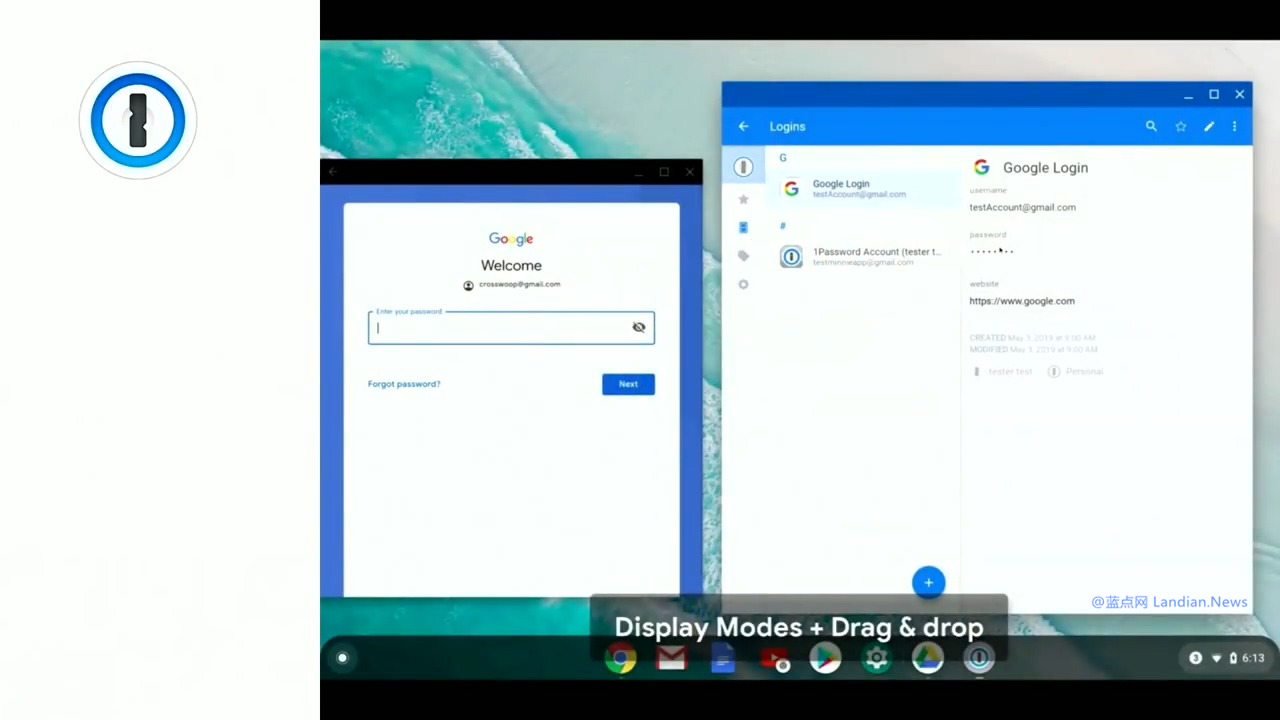Go back in the Google sign-in window
Screen dimensions: 1280x720
point(333,172)
